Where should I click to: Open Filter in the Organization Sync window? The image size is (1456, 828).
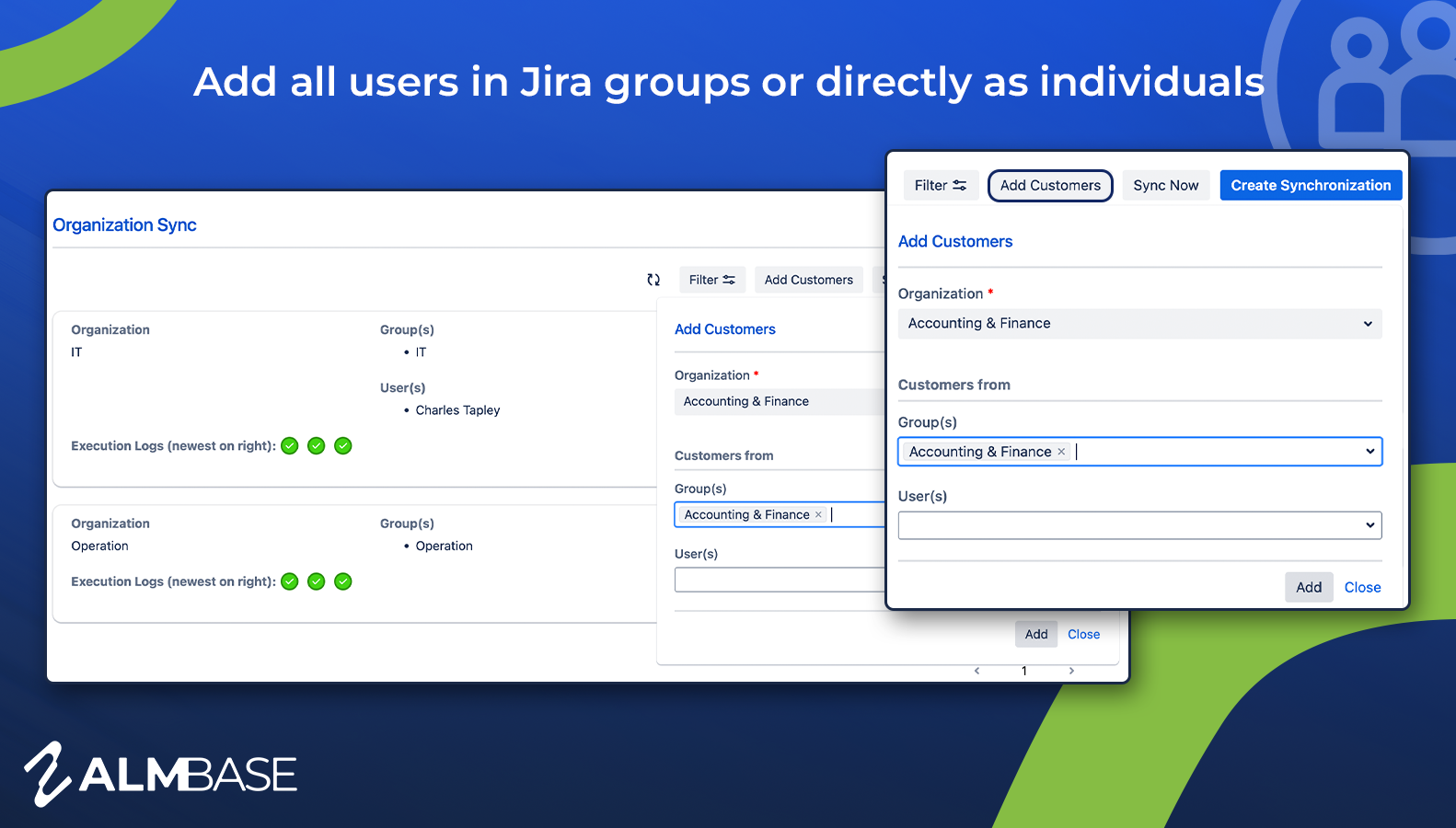click(712, 280)
